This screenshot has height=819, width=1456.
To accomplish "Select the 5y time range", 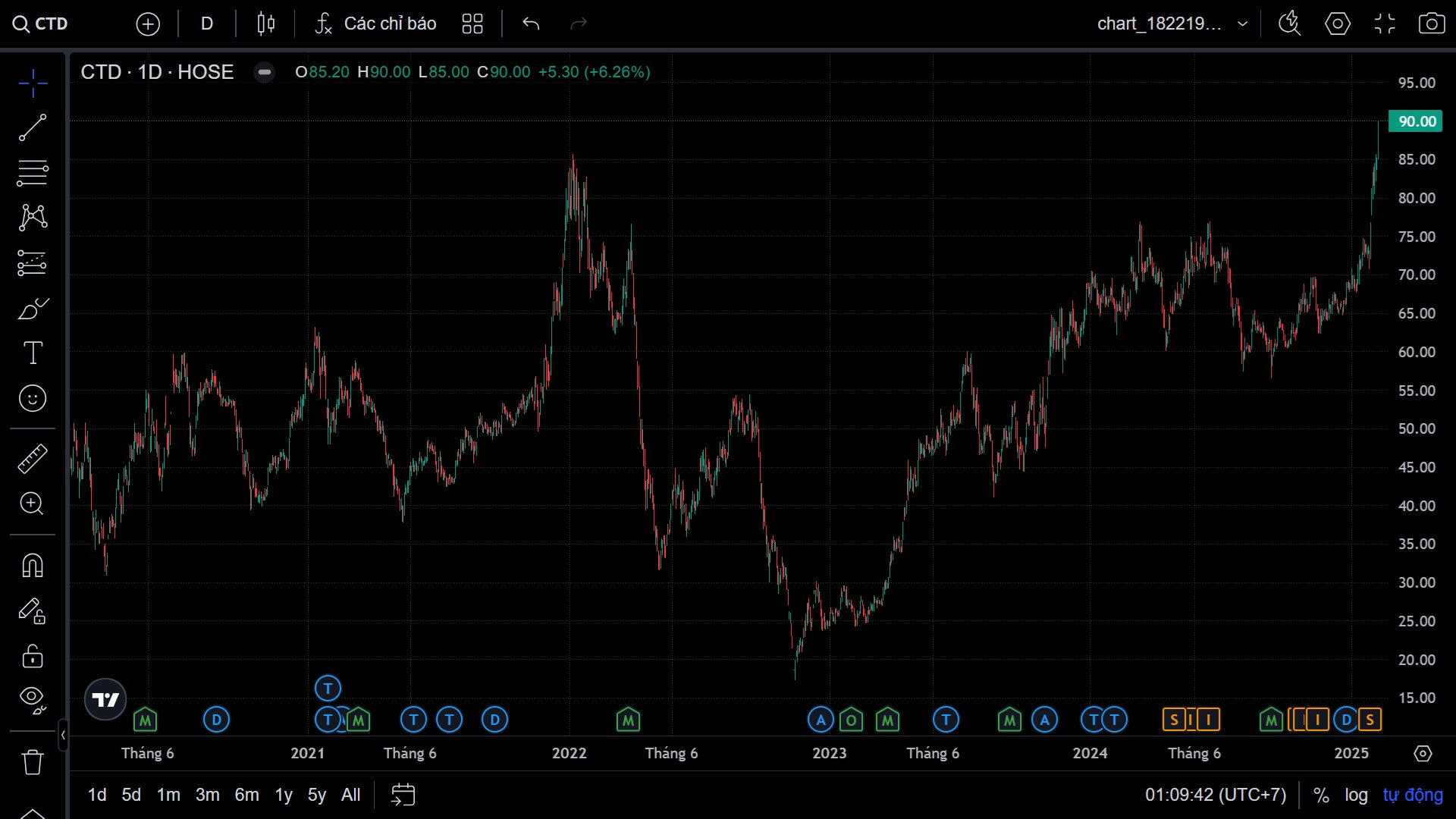I will 316,795.
